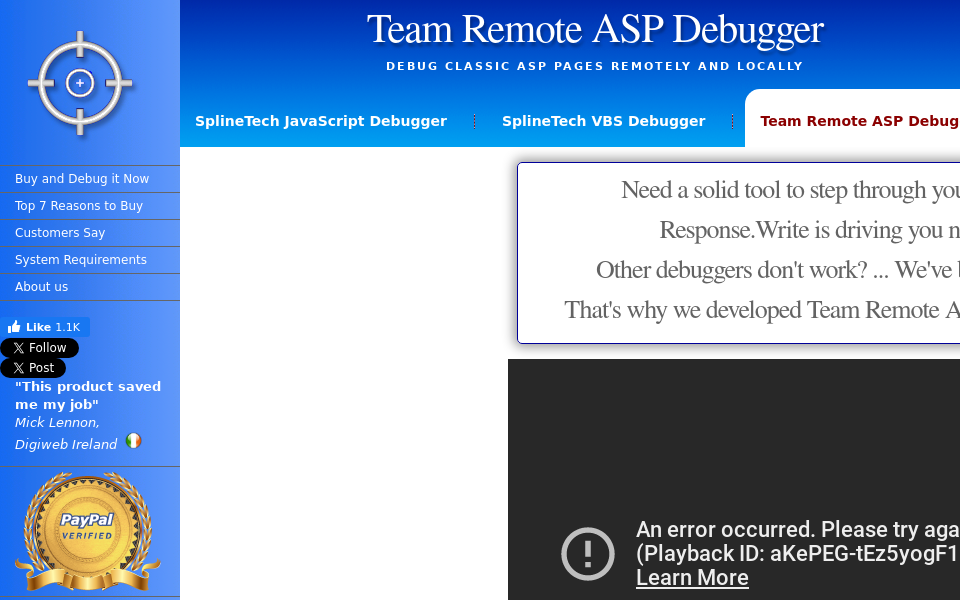Toggle the Like 1.1K button

click(x=45, y=326)
